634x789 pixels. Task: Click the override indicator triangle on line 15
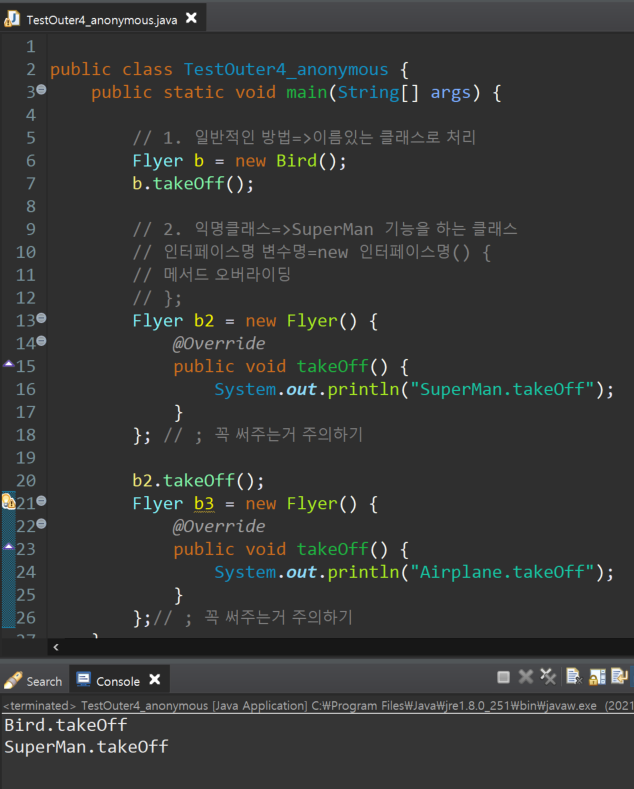9,364
